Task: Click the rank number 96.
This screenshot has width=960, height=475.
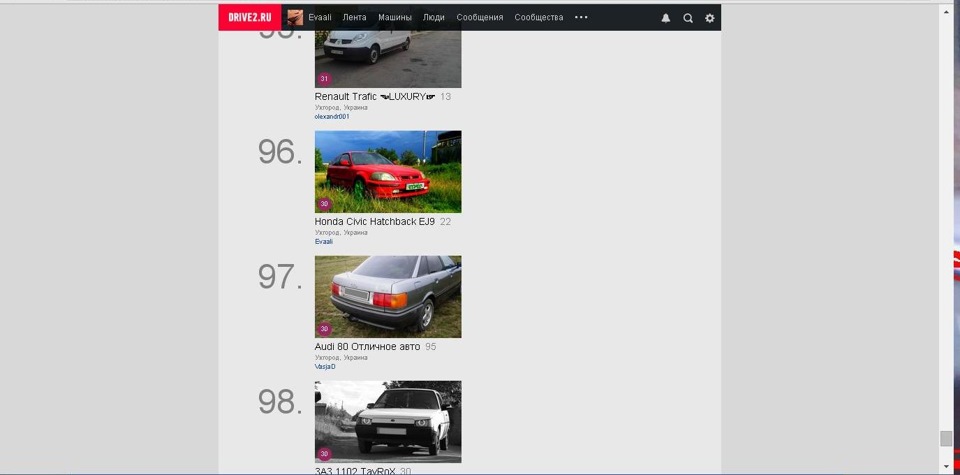Action: pyautogui.click(x=280, y=152)
